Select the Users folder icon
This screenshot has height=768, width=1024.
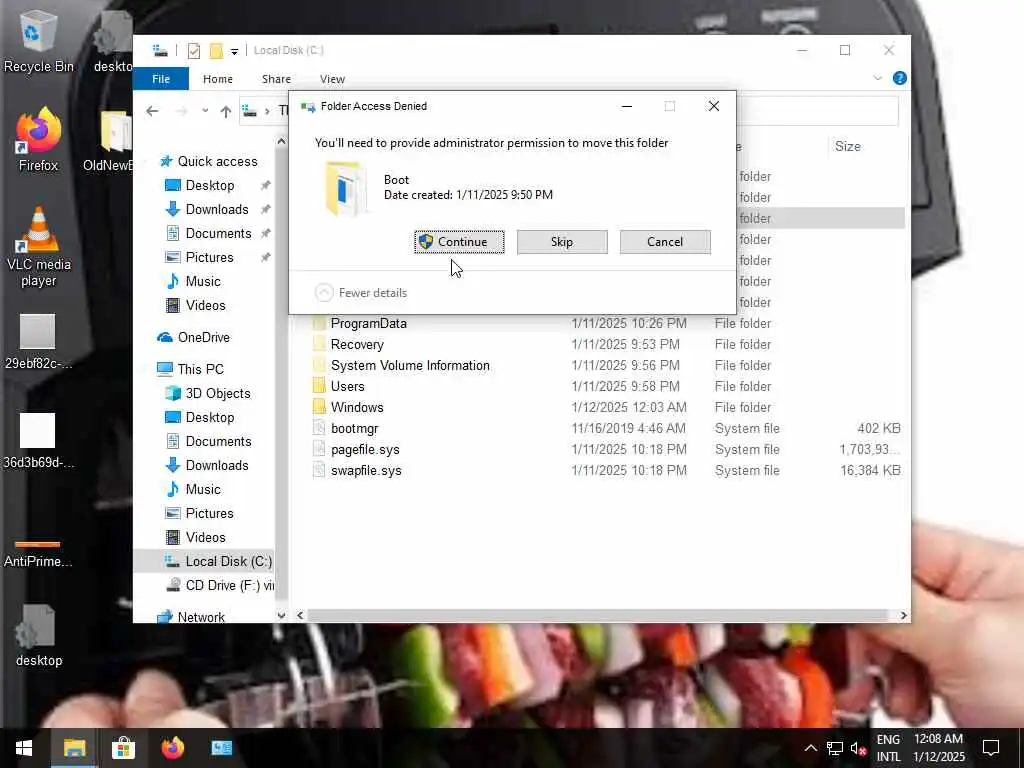pos(319,386)
